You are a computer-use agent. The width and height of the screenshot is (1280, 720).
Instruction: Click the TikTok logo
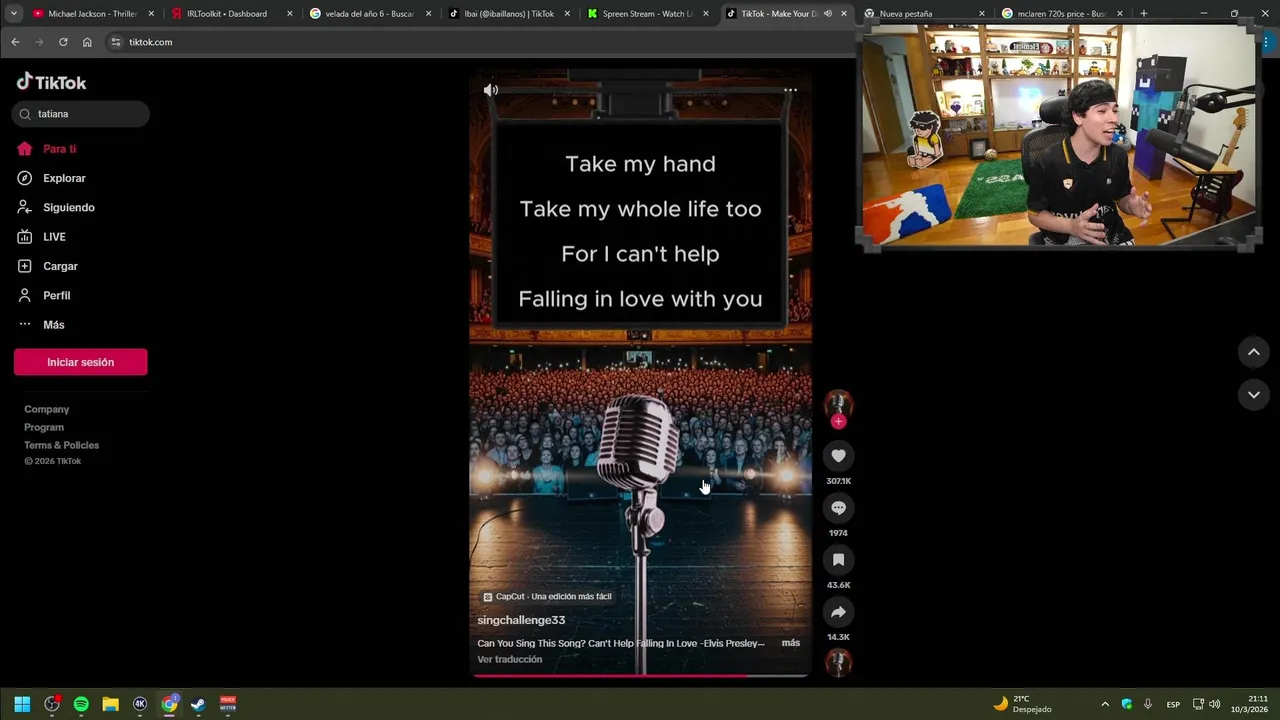(51, 82)
